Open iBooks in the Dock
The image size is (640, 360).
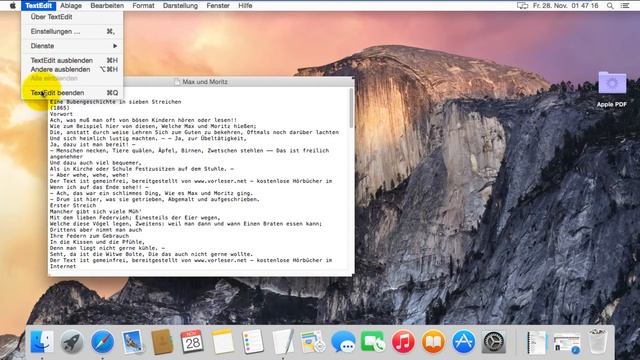[433, 342]
